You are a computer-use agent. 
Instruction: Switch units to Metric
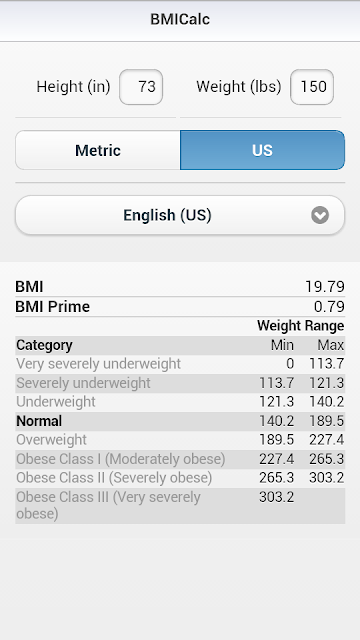[98, 150]
